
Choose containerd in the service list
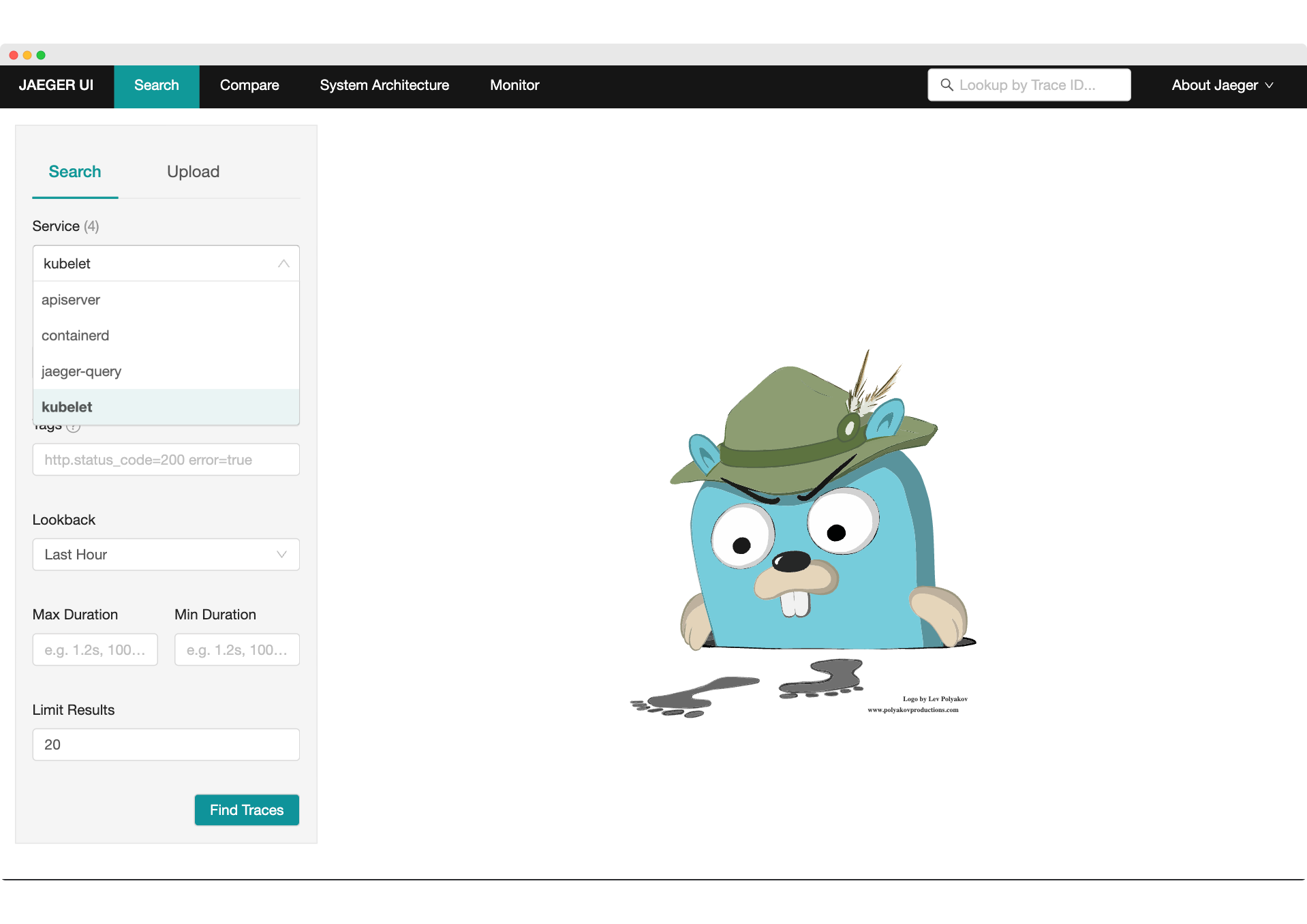pos(75,335)
